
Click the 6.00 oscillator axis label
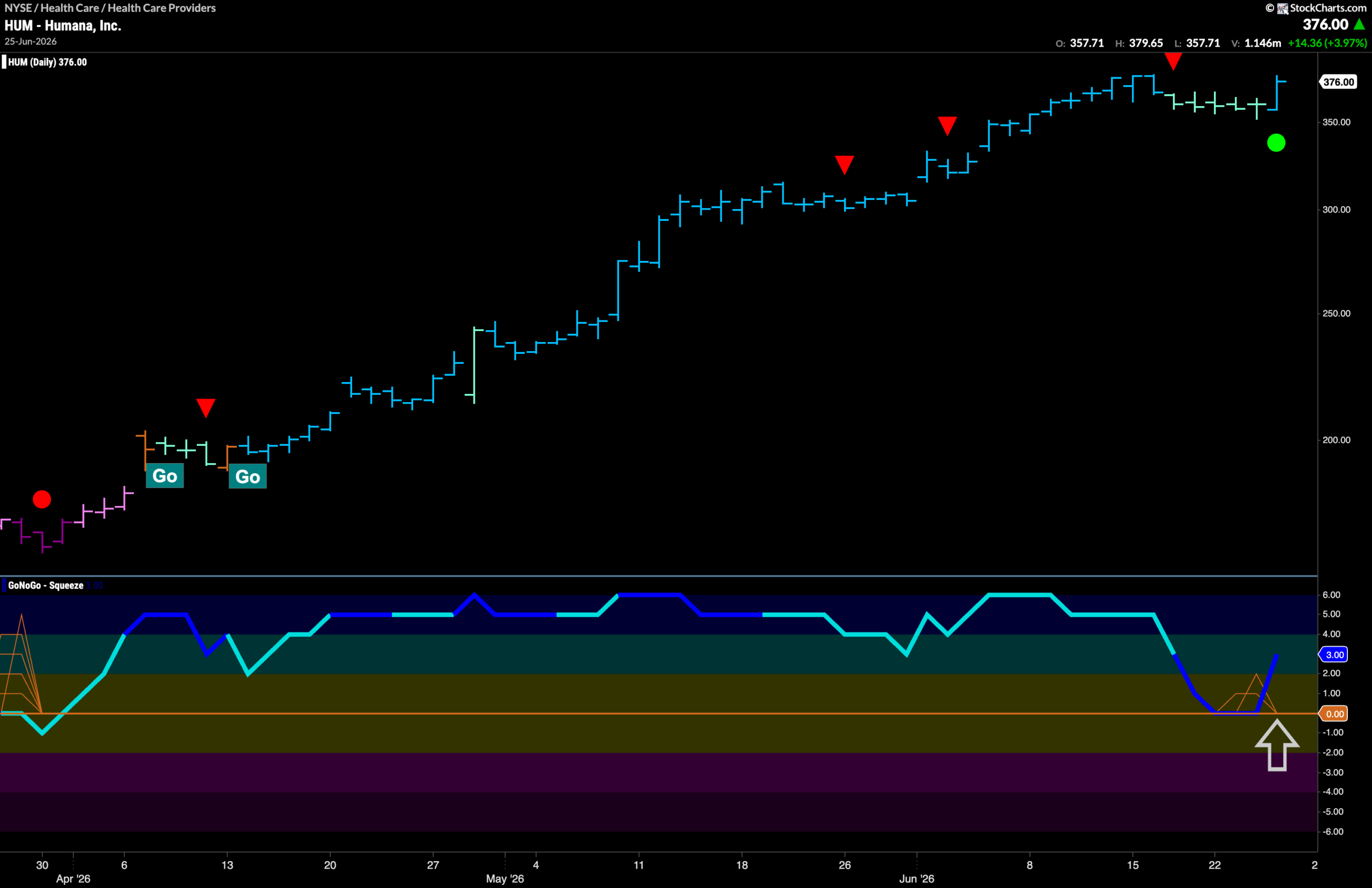1331,595
